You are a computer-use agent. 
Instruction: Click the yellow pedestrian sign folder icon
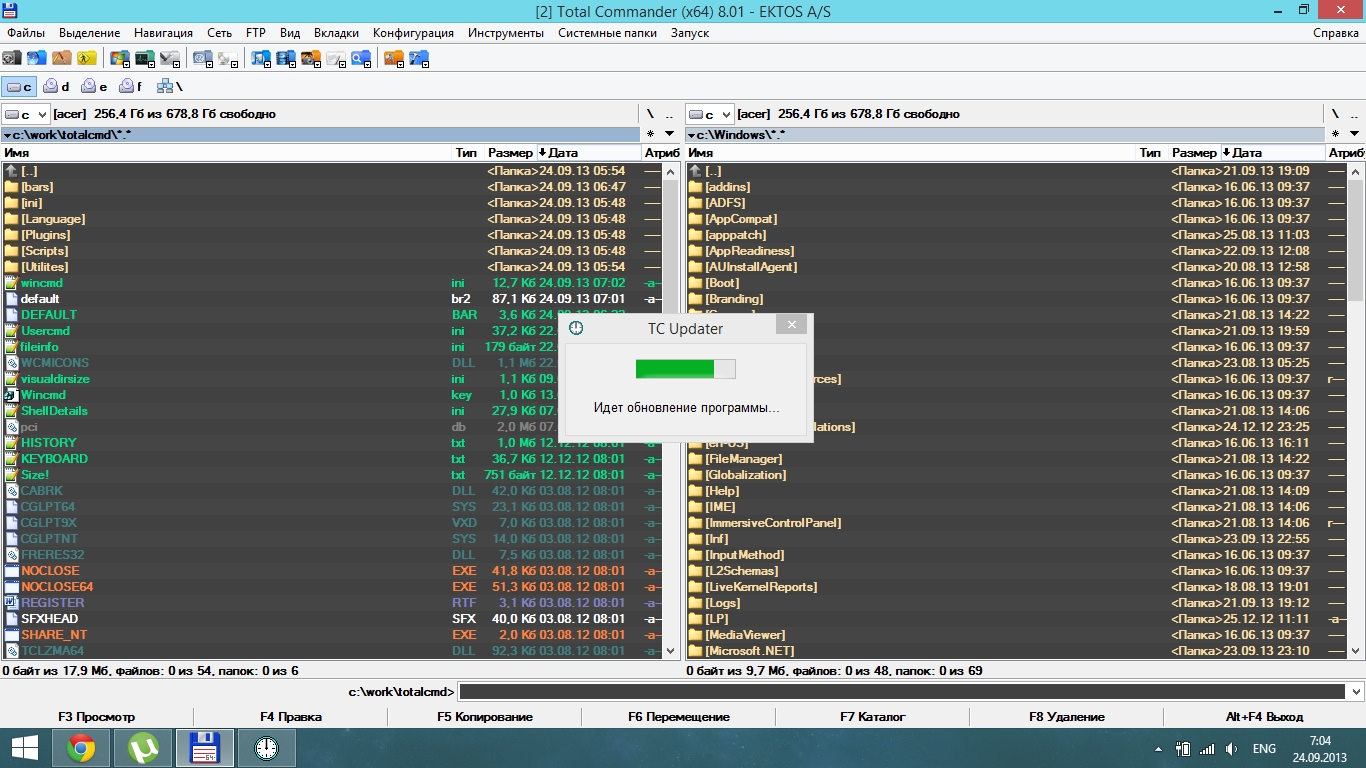(x=87, y=58)
